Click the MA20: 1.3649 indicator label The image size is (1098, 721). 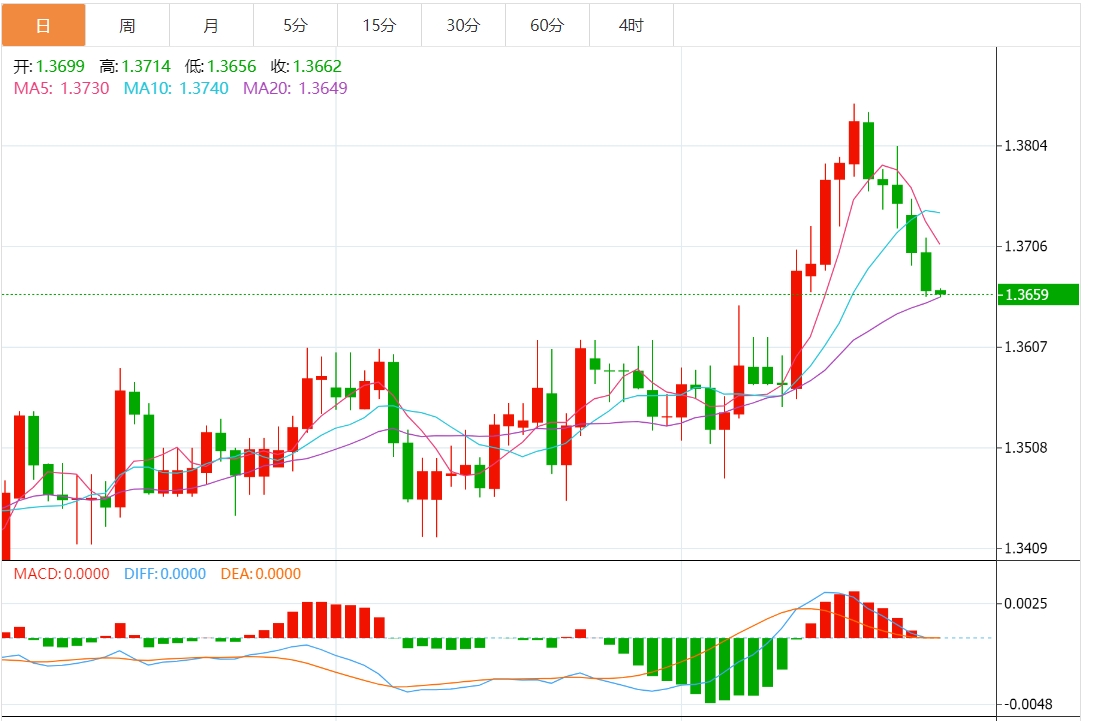[x=295, y=88]
